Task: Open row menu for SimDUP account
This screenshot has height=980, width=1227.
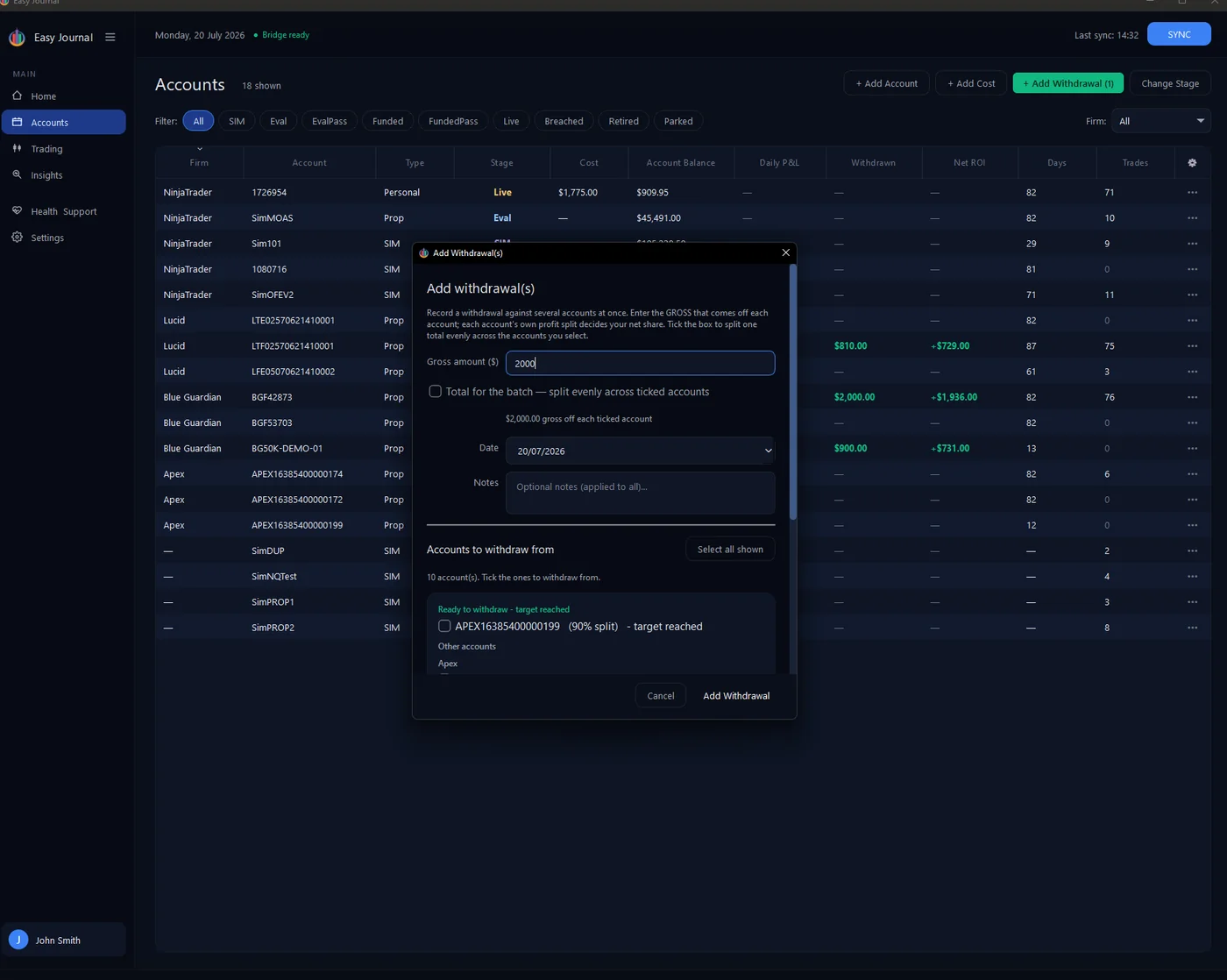Action: click(1192, 551)
